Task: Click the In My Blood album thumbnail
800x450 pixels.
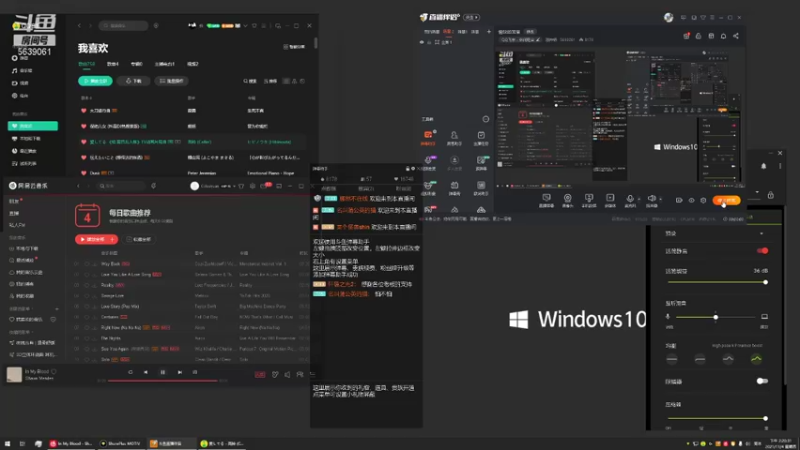Action: pyautogui.click(x=14, y=374)
